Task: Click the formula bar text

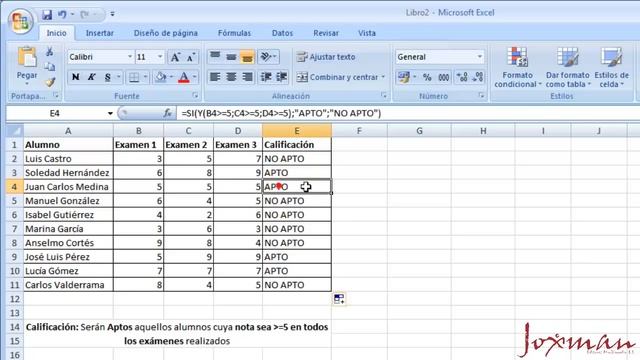Action: point(281,113)
